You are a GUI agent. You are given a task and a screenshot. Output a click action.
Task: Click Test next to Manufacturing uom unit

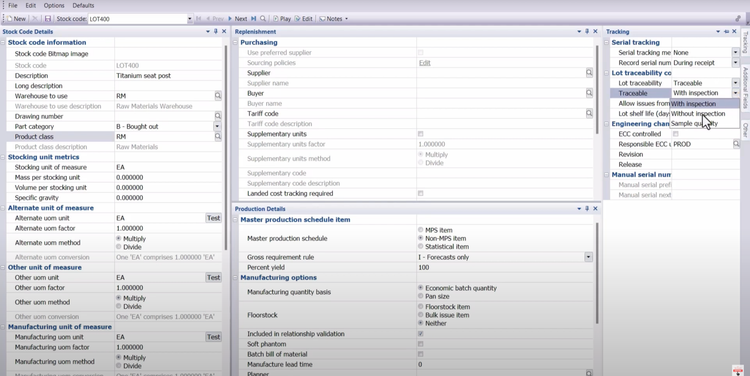tap(213, 337)
